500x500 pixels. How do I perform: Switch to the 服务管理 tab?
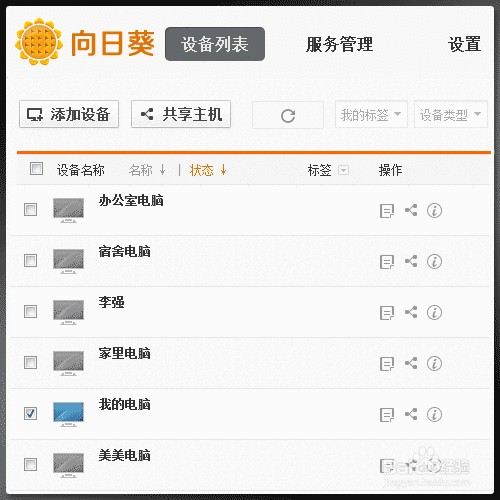coord(339,44)
